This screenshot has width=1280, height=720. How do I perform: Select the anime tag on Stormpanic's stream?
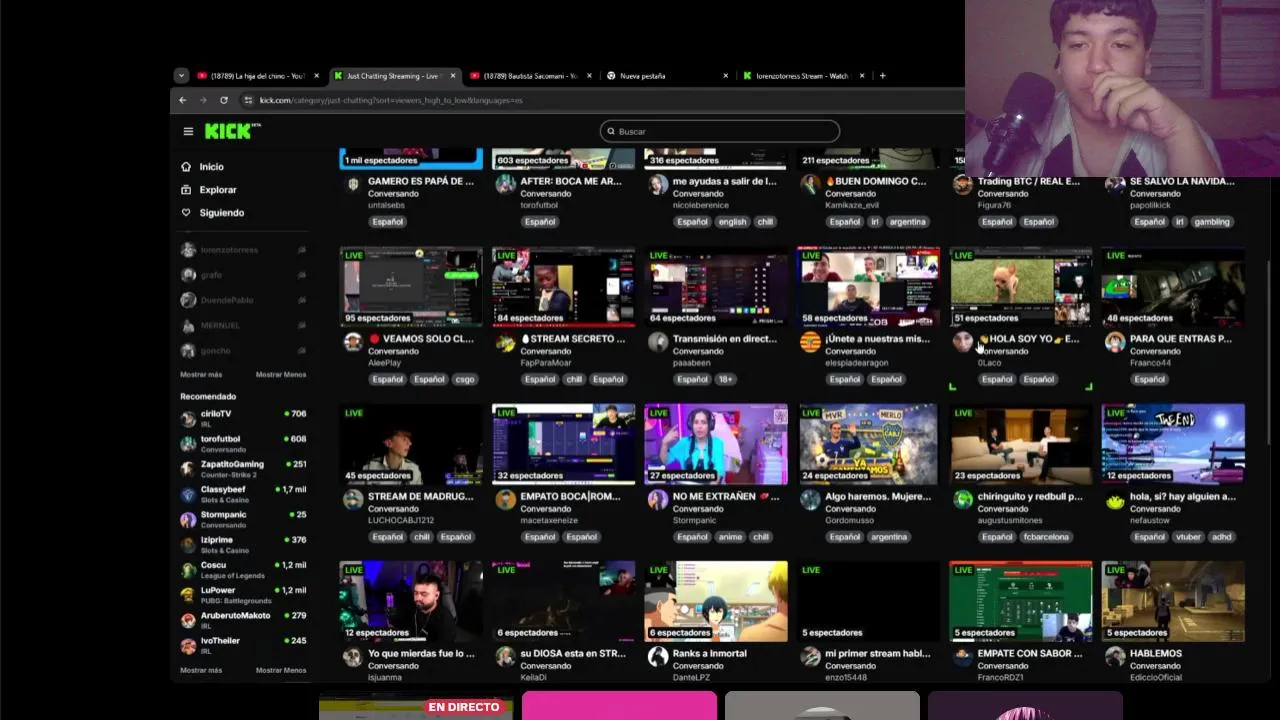click(x=730, y=537)
